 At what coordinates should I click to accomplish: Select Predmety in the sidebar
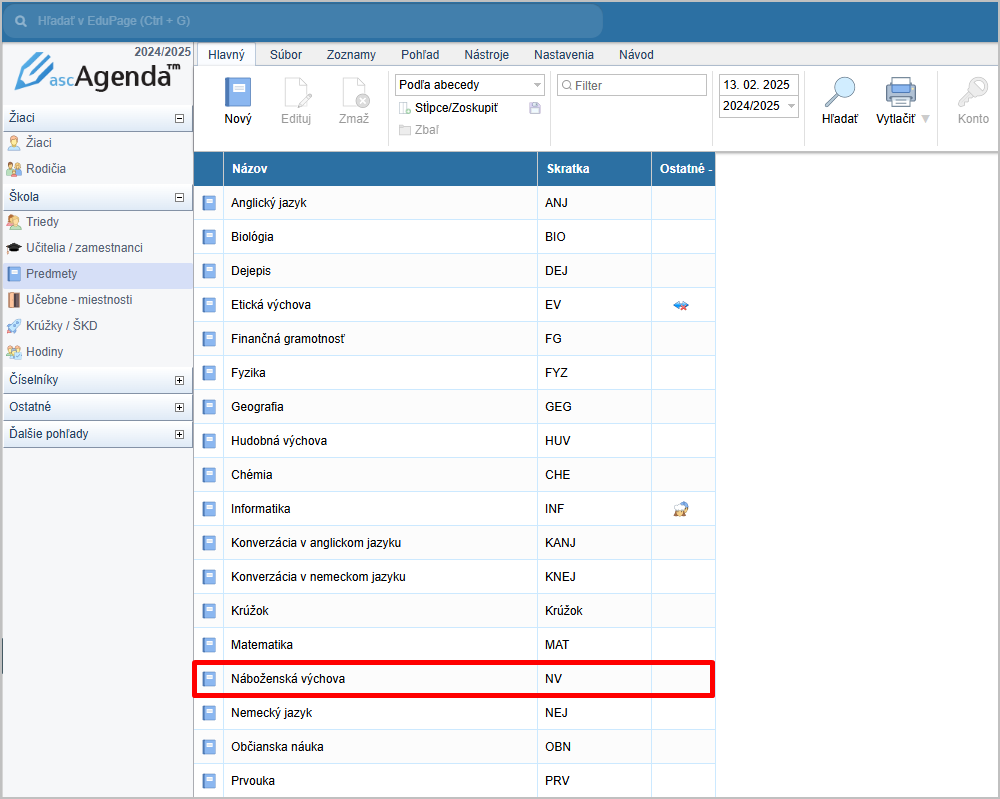pyautogui.click(x=97, y=274)
